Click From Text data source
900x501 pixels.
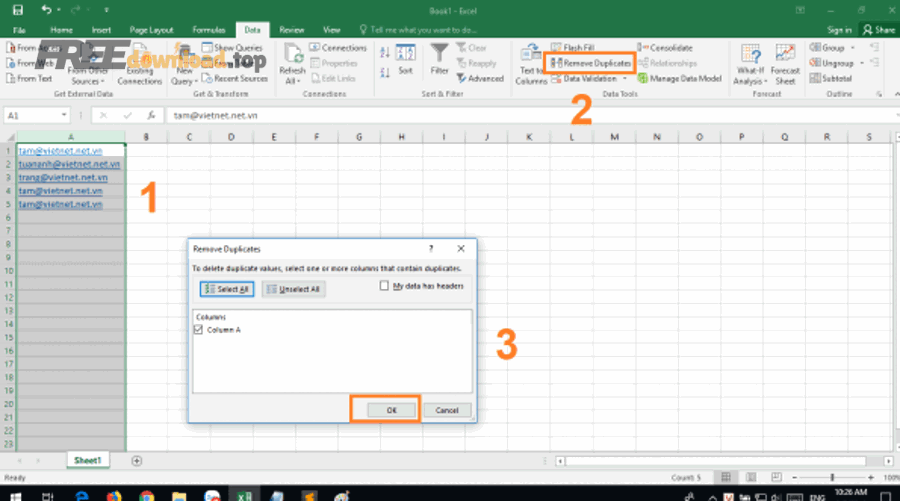point(29,79)
